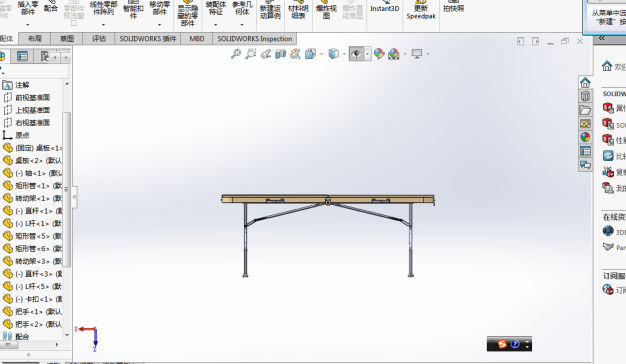
Task: Select the 上视基准面 plane in the tree
Action: [27, 110]
